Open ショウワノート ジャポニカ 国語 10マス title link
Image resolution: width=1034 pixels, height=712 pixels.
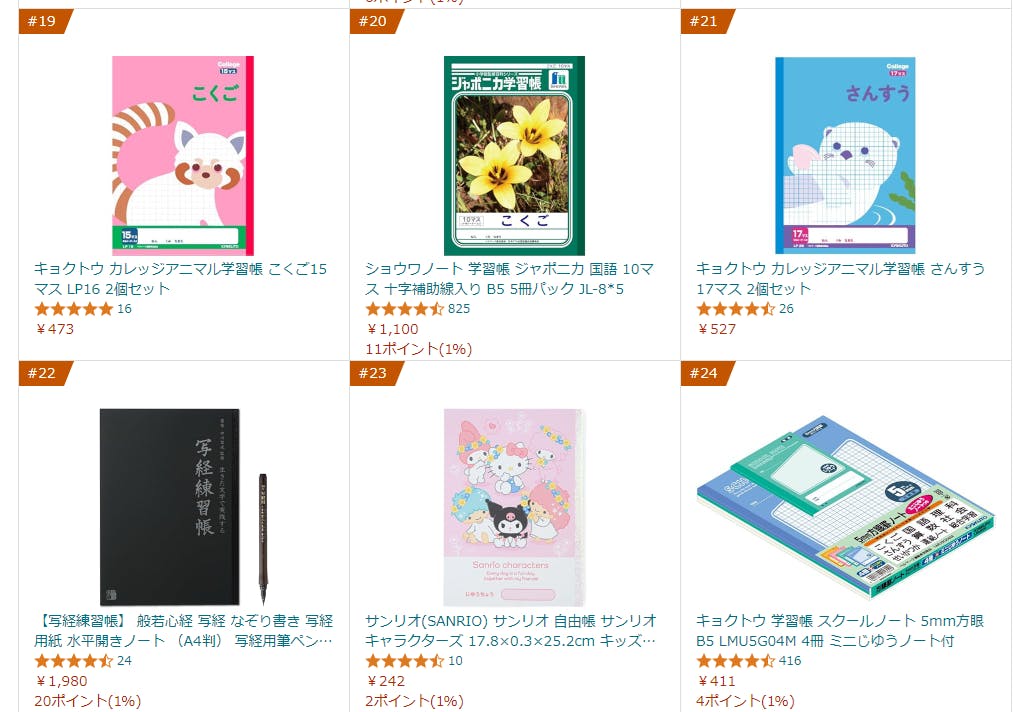click(x=510, y=279)
